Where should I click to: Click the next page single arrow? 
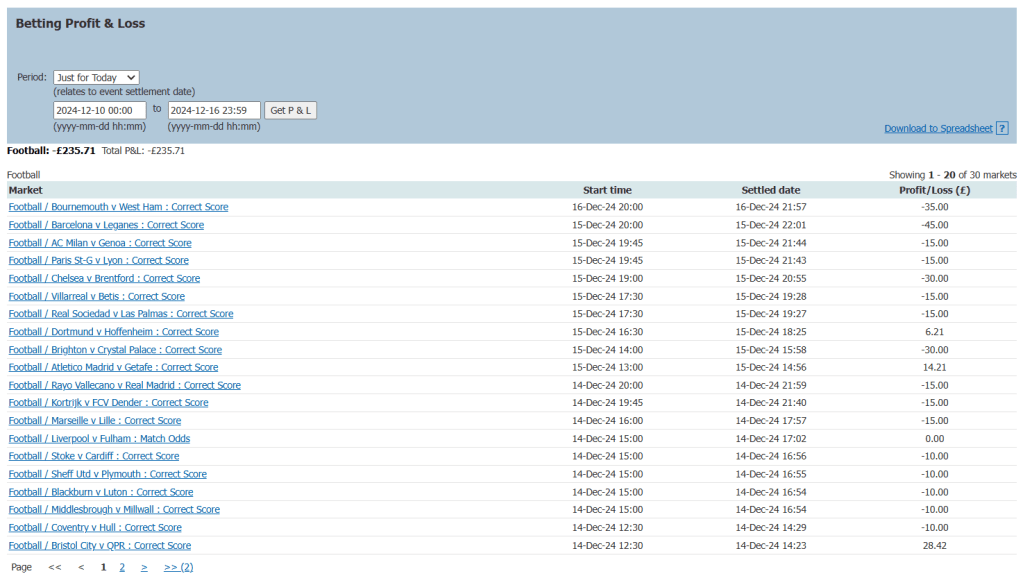[144, 567]
